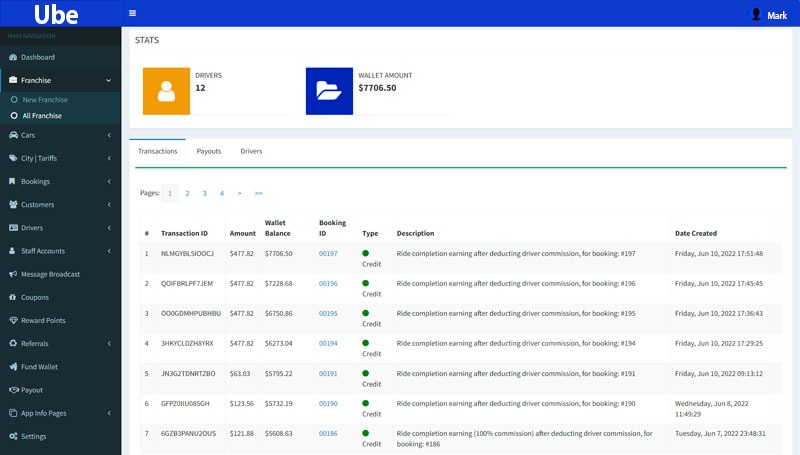Click the hamburger menu icon in header

(133, 14)
